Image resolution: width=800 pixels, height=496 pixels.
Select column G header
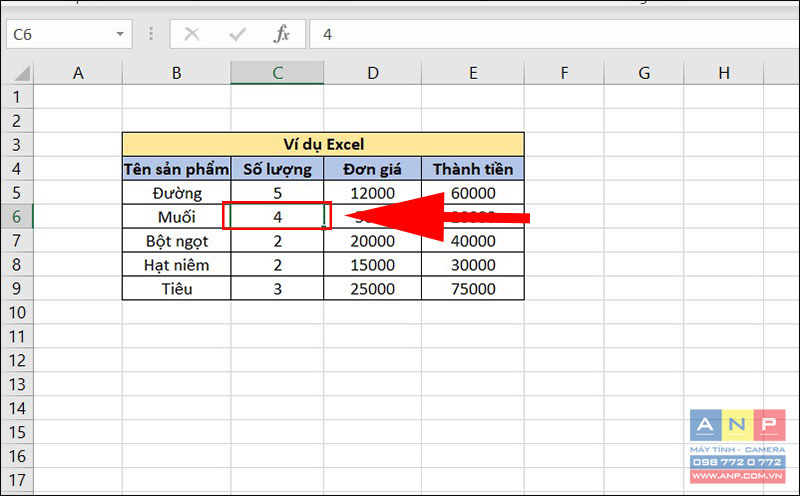click(644, 73)
